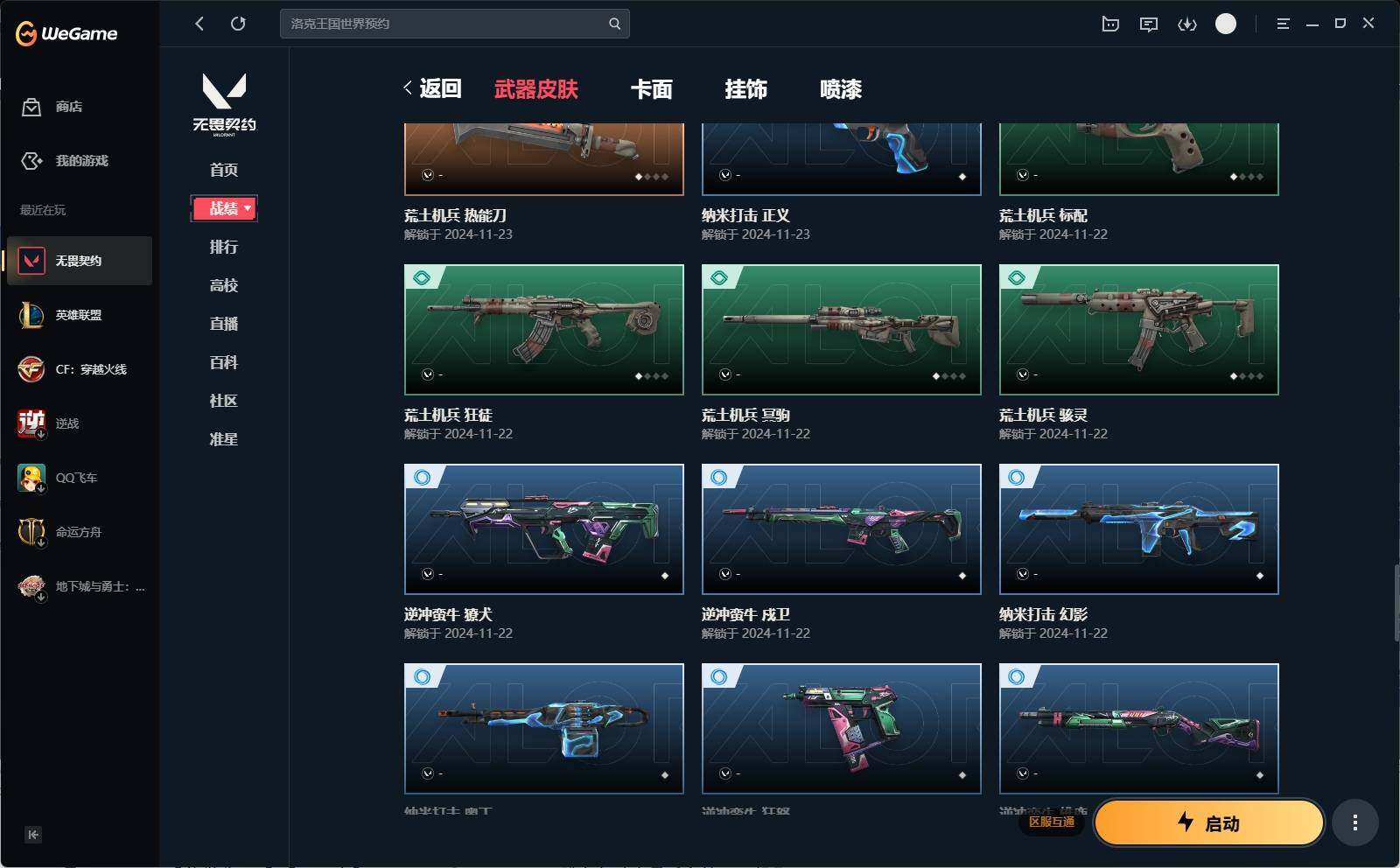
Task: Select CF: 穿越火线 game icon
Action: [31, 369]
